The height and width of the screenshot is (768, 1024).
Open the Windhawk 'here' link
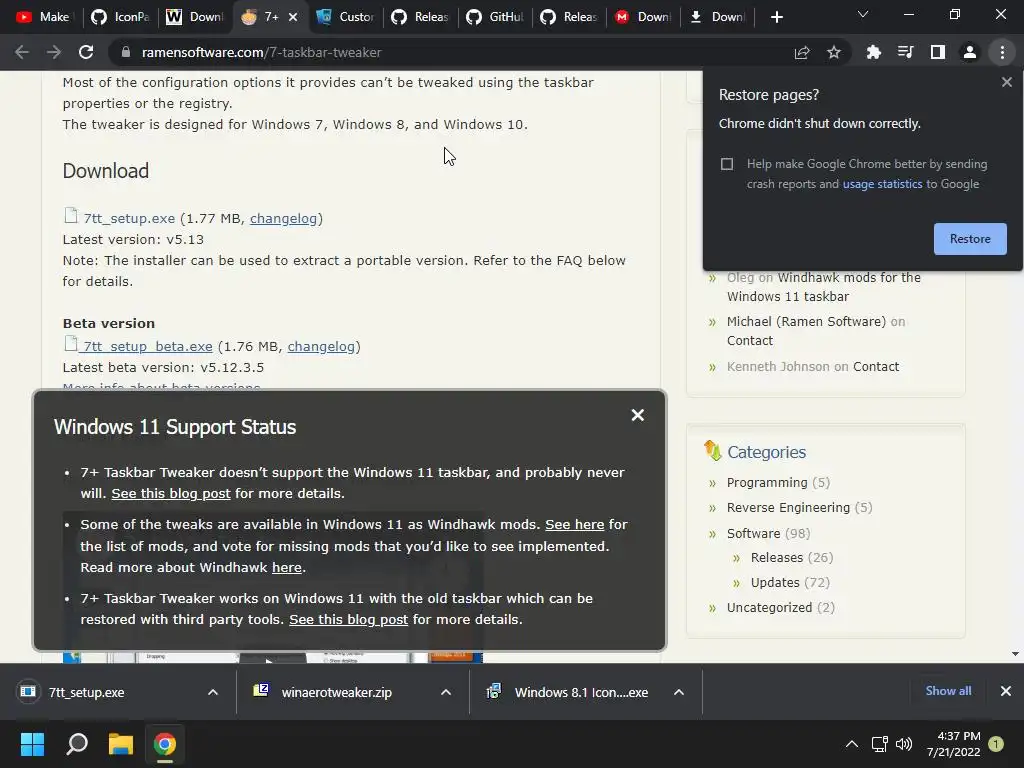[287, 568]
